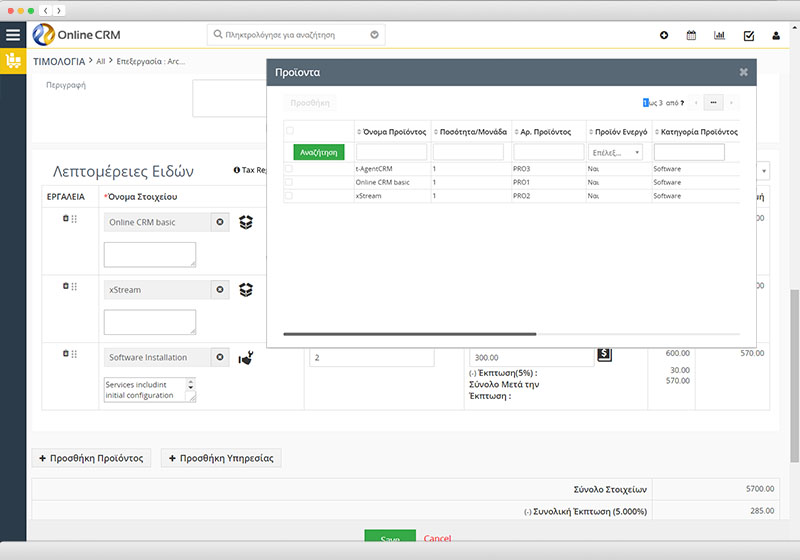
Task: Focus the Όνομα Προϊόντος filter field
Action: tap(391, 152)
